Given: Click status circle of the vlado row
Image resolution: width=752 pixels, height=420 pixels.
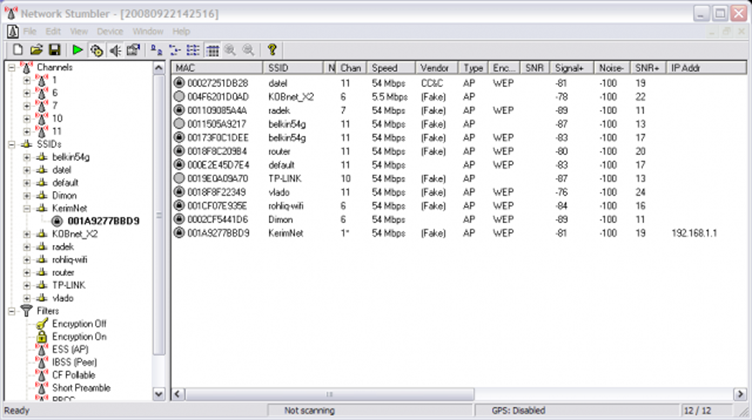Looking at the screenshot, I should point(179,192).
